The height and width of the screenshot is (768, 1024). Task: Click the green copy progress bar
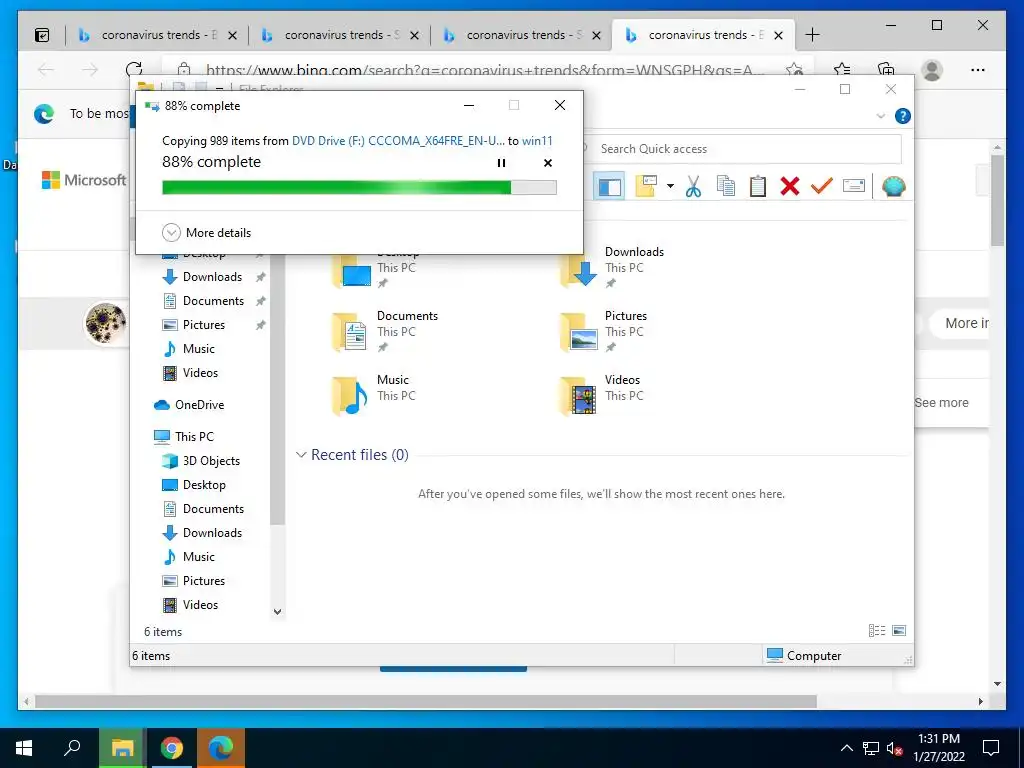359,188
